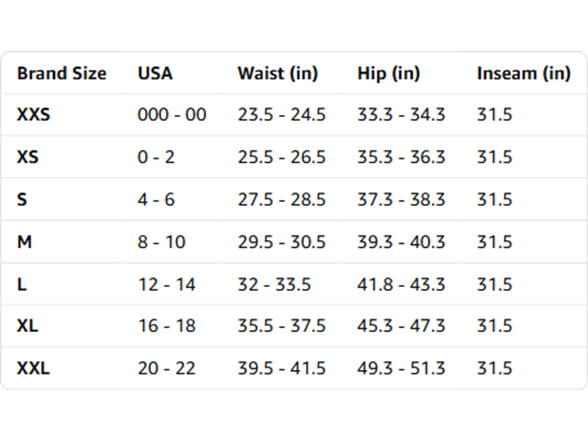
Task: Select inseam value in XXS row
Action: point(494,114)
